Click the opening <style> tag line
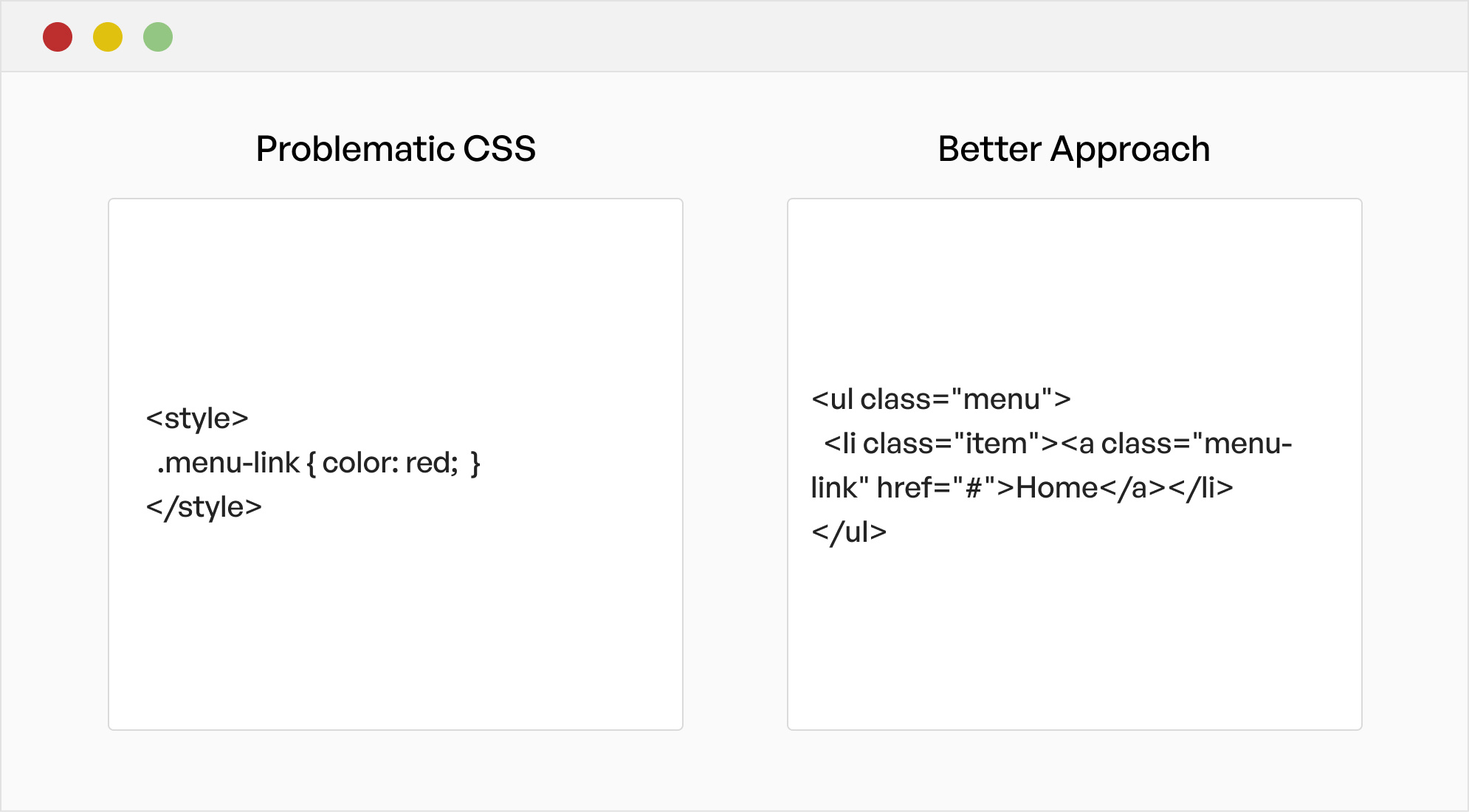1469x812 pixels. (x=197, y=419)
